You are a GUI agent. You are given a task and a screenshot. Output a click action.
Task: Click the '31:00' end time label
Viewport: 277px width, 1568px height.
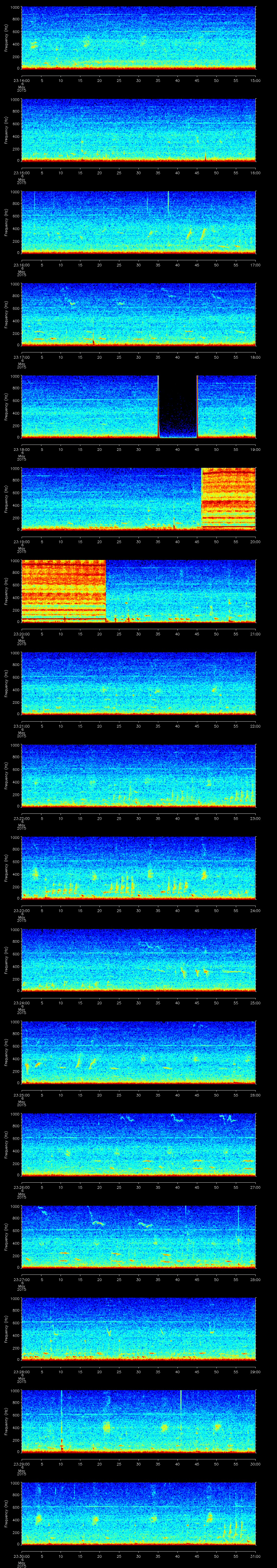(x=255, y=1556)
